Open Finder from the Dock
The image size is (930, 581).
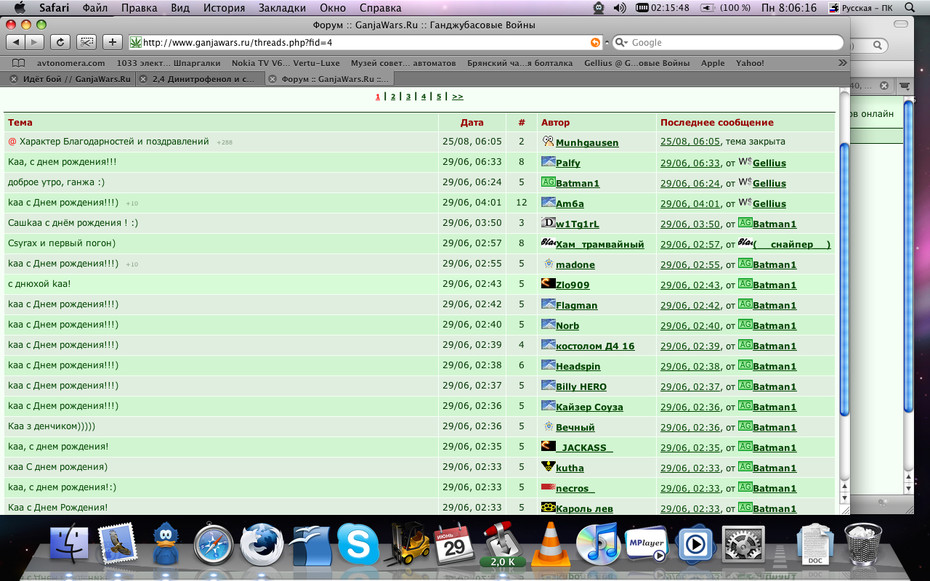69,543
